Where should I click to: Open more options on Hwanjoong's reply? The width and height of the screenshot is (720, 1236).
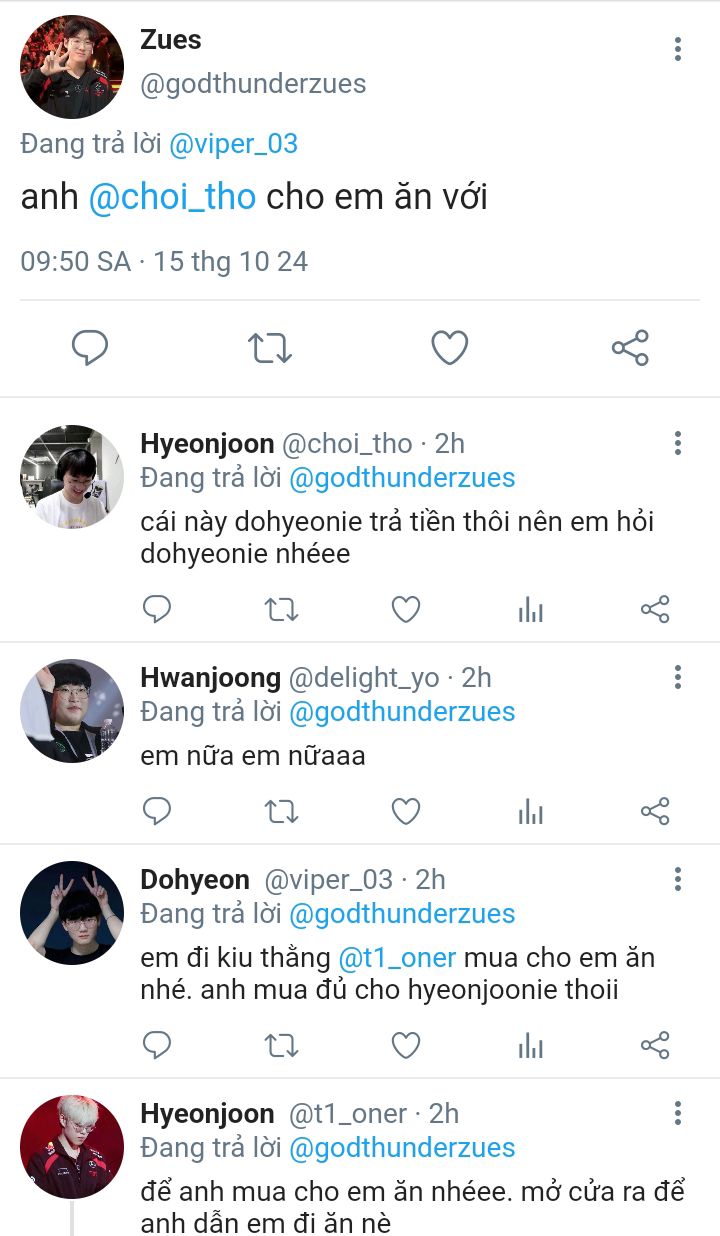(678, 678)
